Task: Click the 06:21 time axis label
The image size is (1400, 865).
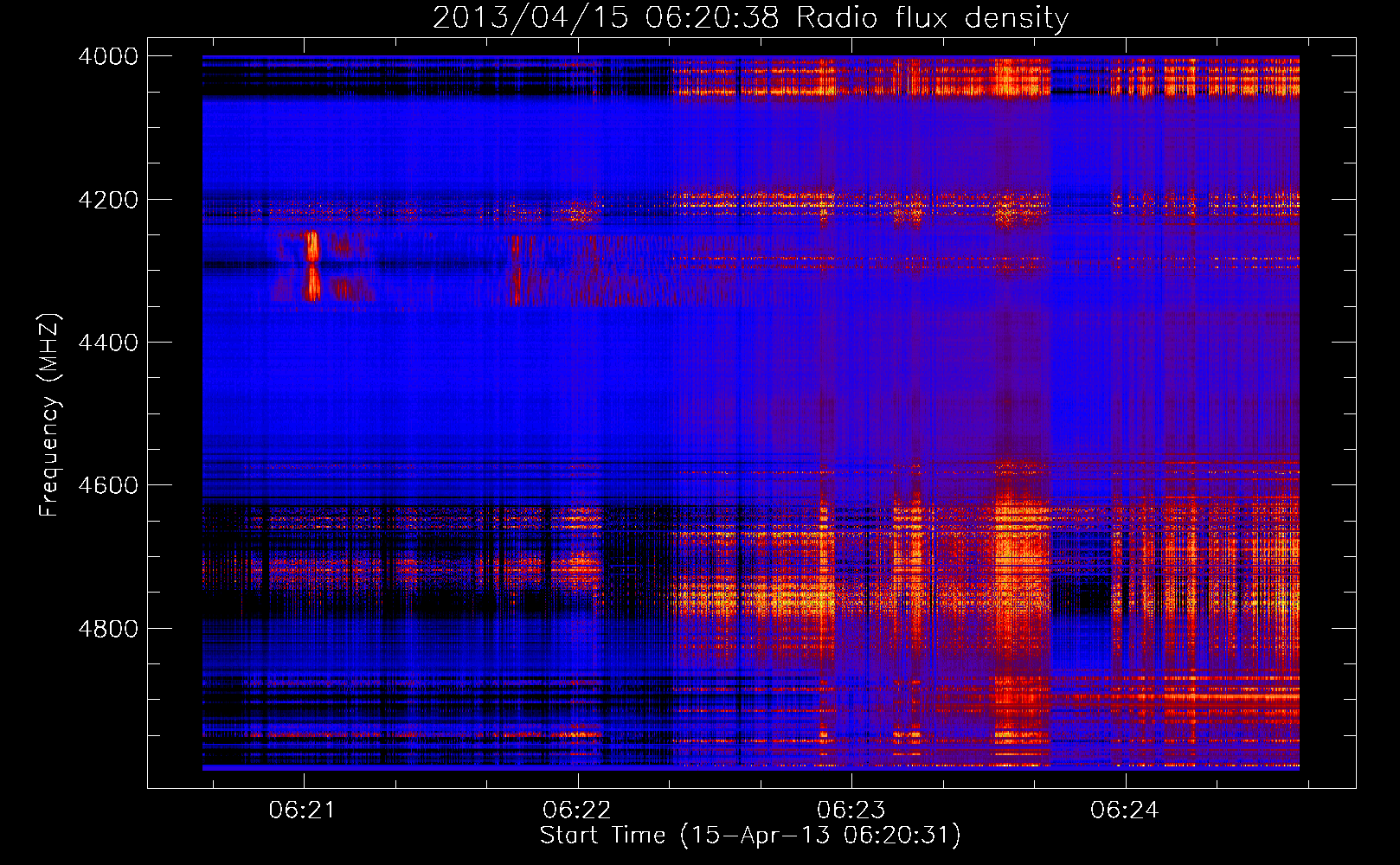Action: (x=302, y=811)
